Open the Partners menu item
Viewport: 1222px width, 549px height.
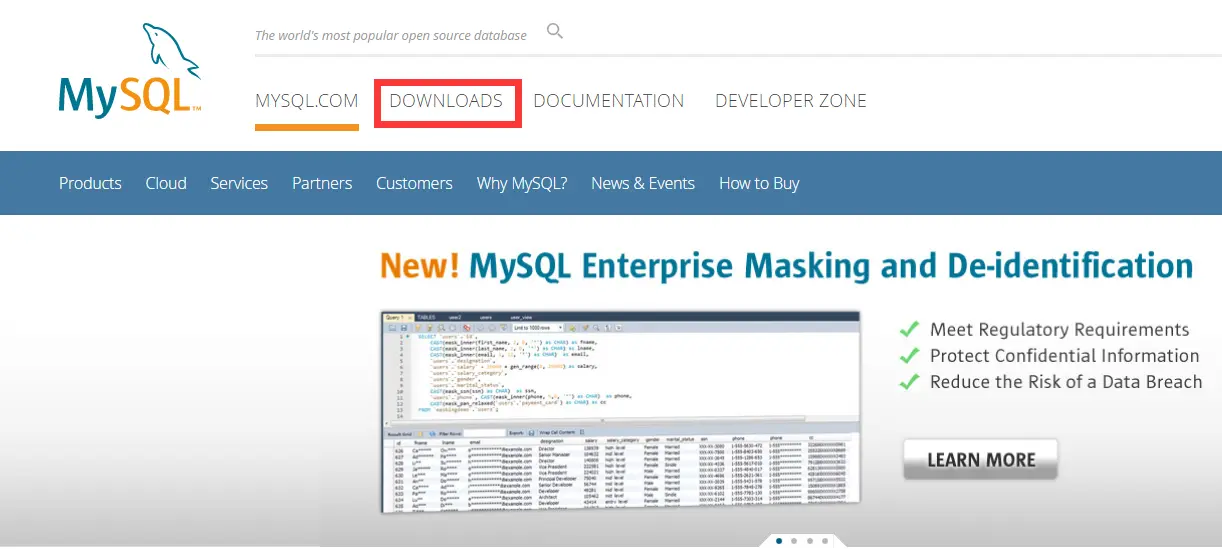pyautogui.click(x=322, y=183)
